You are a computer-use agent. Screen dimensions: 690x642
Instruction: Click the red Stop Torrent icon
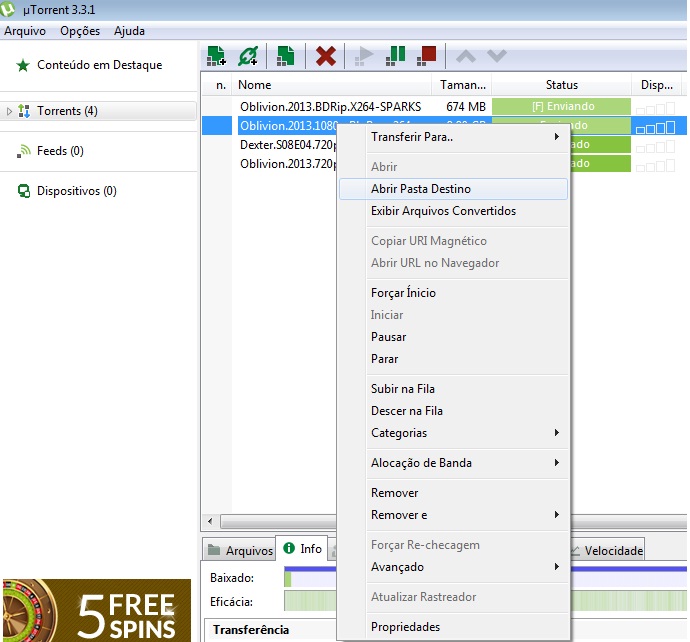click(426, 56)
